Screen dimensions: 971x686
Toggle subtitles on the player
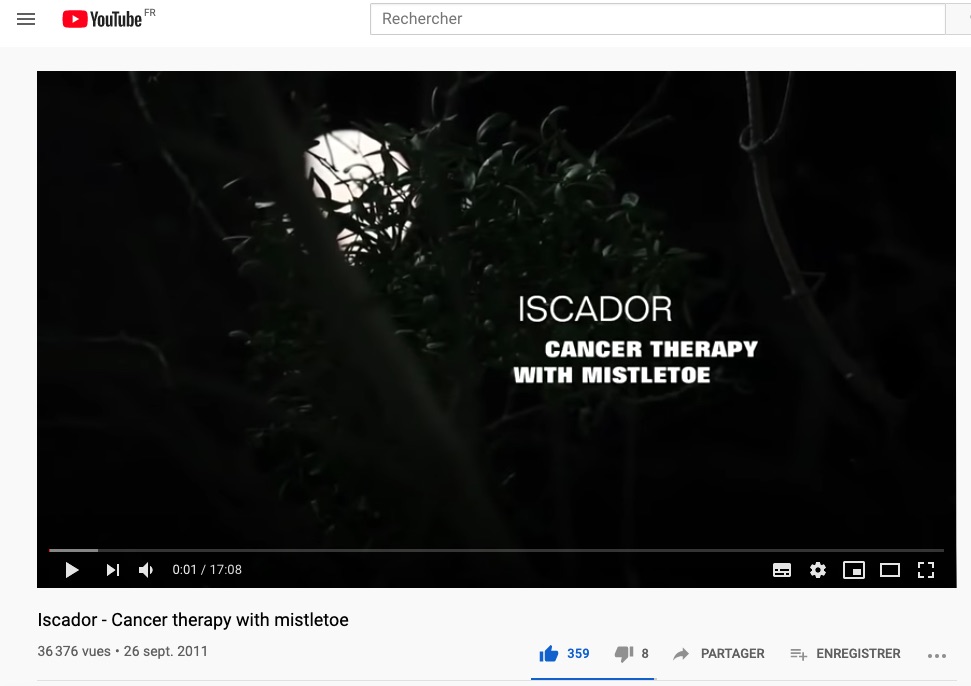[x=782, y=570]
